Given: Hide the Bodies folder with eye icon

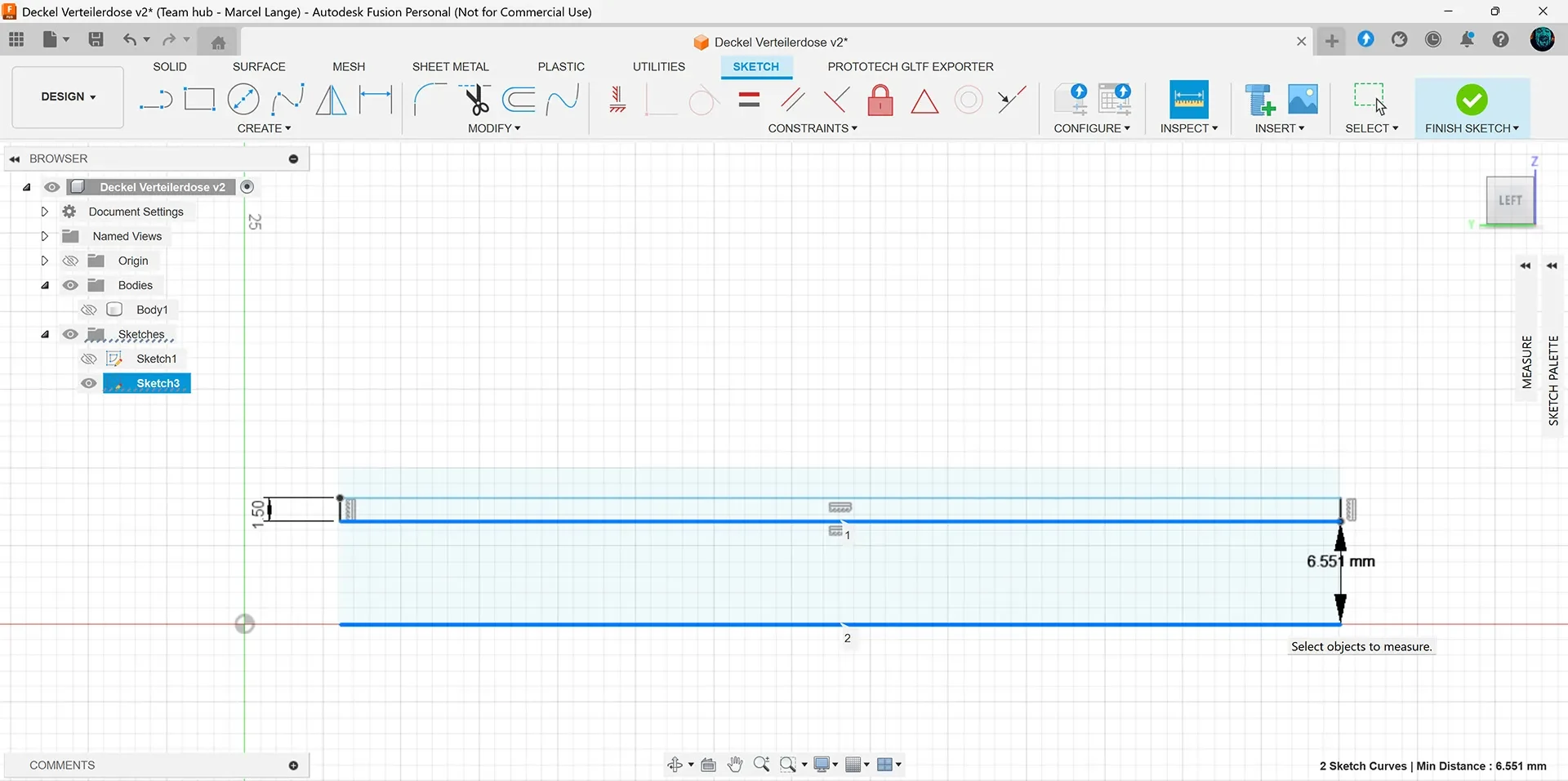Looking at the screenshot, I should (71, 285).
